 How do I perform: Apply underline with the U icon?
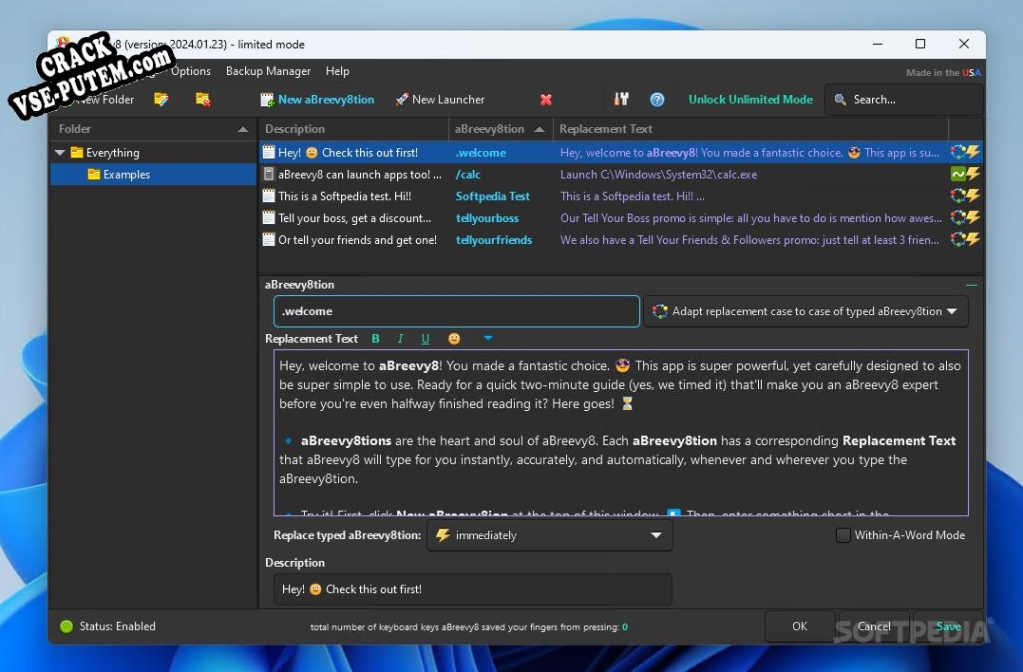point(425,339)
